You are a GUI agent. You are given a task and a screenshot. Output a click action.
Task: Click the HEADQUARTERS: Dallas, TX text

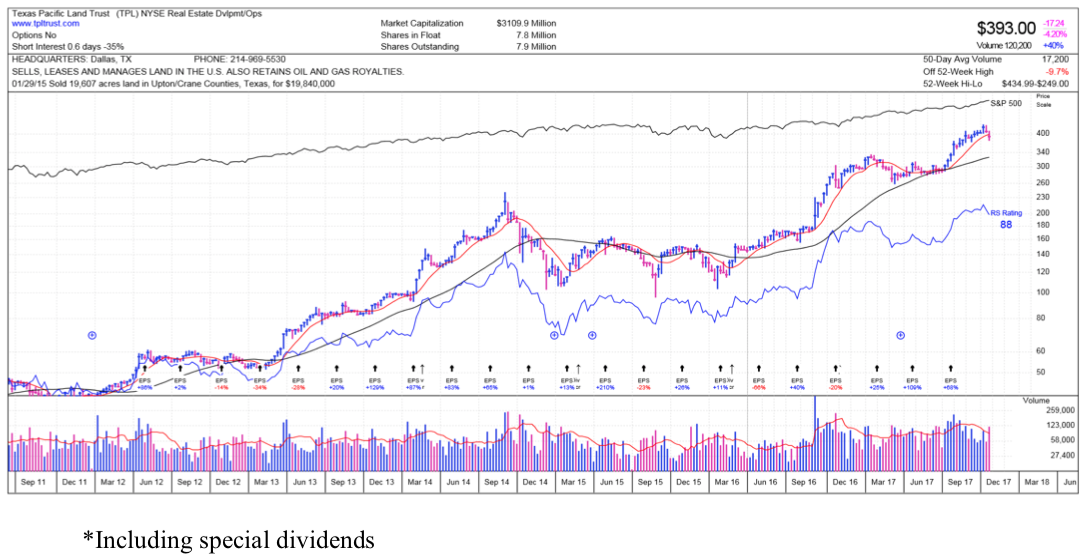click(71, 60)
